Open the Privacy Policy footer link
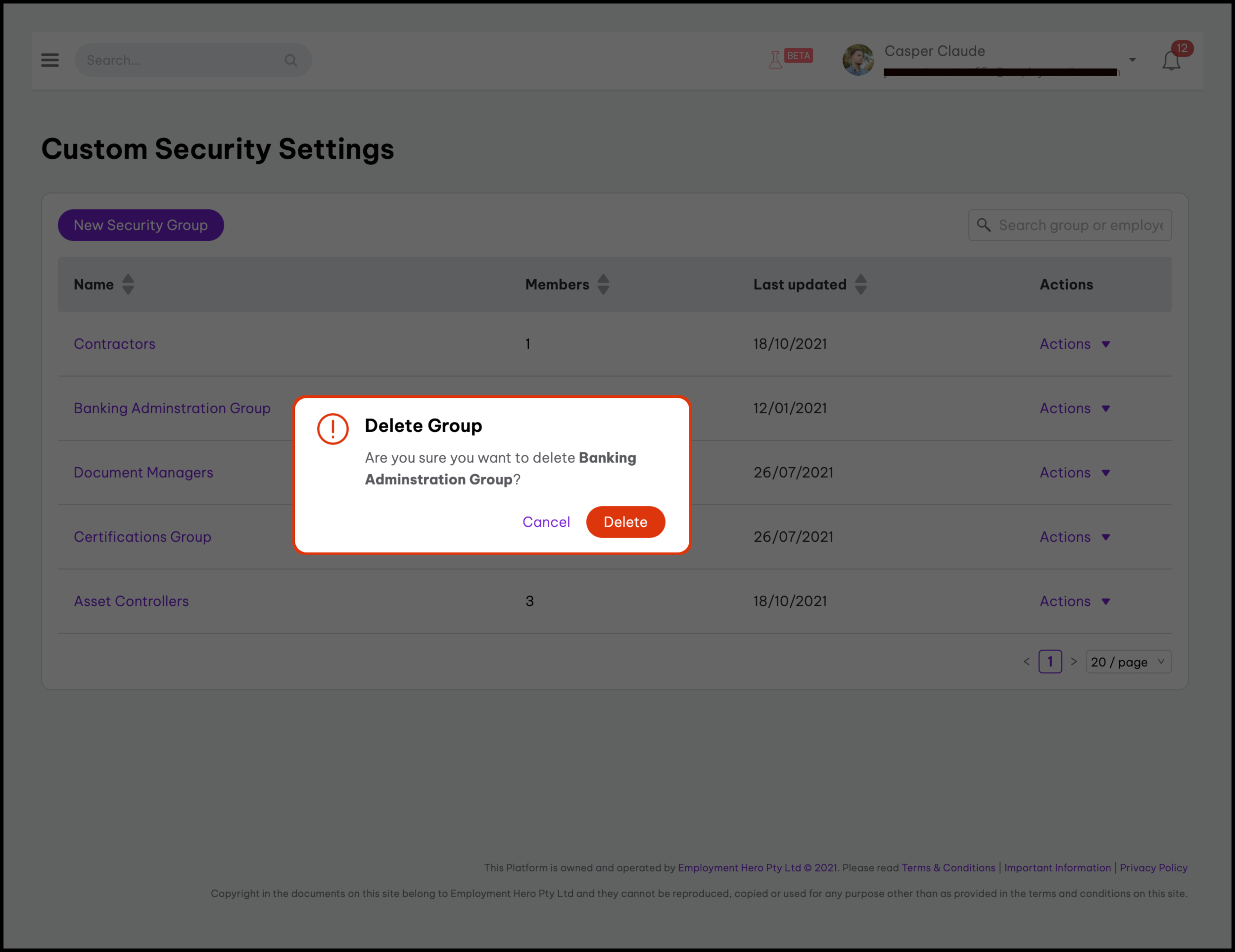 [1153, 868]
